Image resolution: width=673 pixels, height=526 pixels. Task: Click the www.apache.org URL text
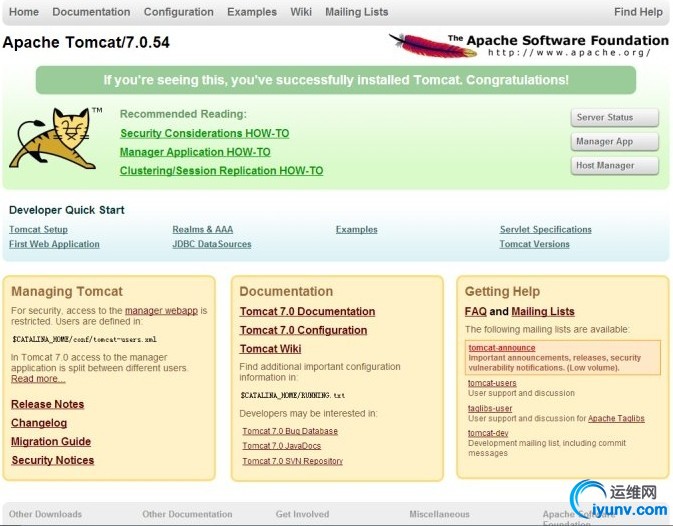570,52
